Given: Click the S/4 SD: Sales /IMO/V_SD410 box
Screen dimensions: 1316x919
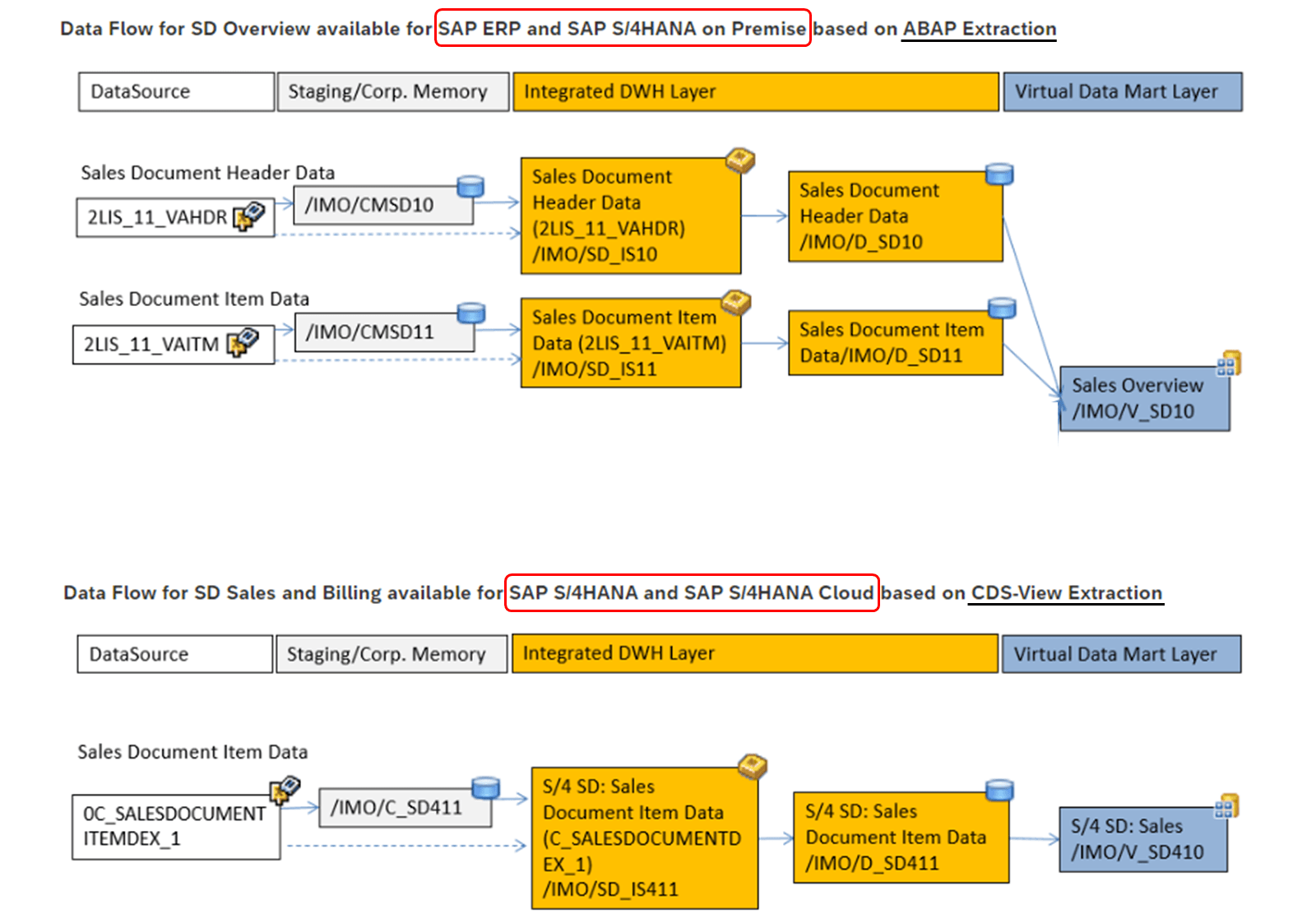Looking at the screenshot, I should [1143, 839].
